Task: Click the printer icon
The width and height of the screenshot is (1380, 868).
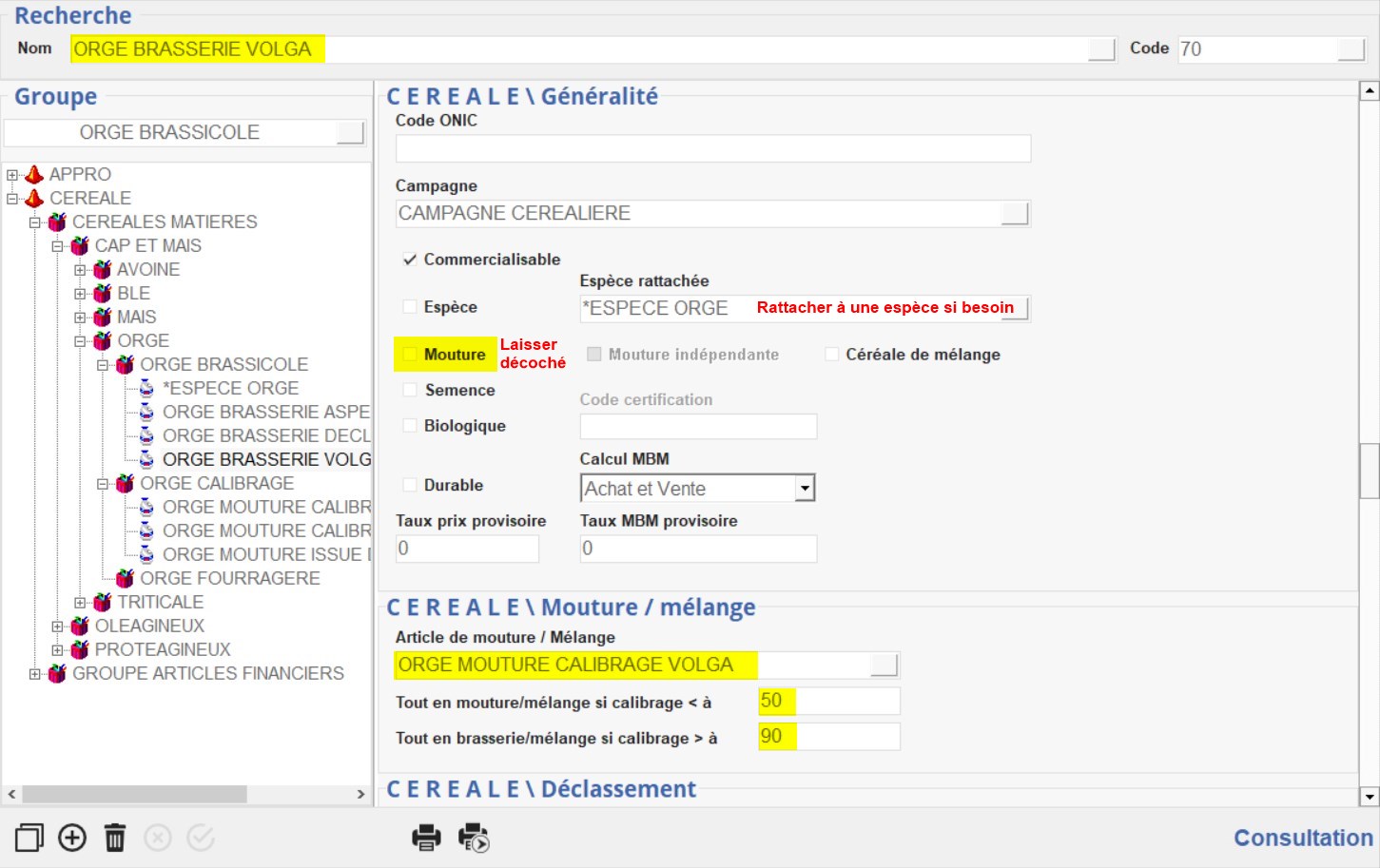Action: (426, 838)
